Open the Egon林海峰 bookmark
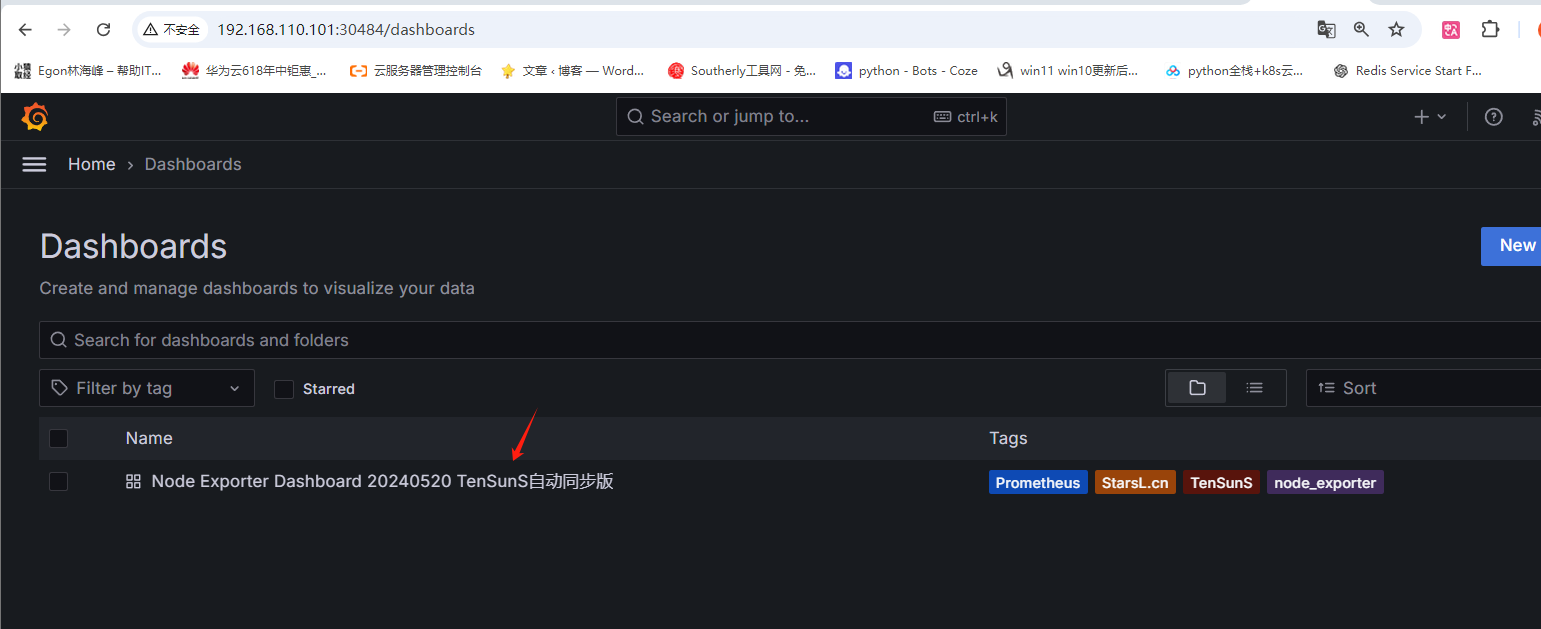Screen dimensions: 1541x629 click(88, 71)
